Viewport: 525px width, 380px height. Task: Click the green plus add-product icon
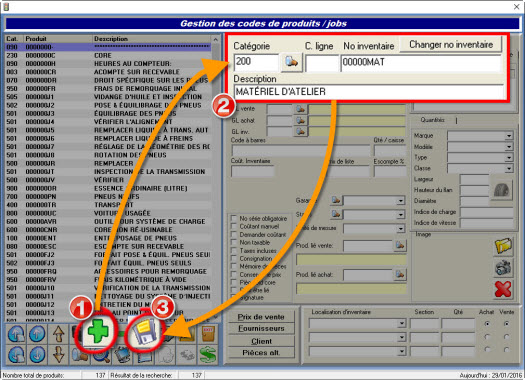tap(98, 332)
